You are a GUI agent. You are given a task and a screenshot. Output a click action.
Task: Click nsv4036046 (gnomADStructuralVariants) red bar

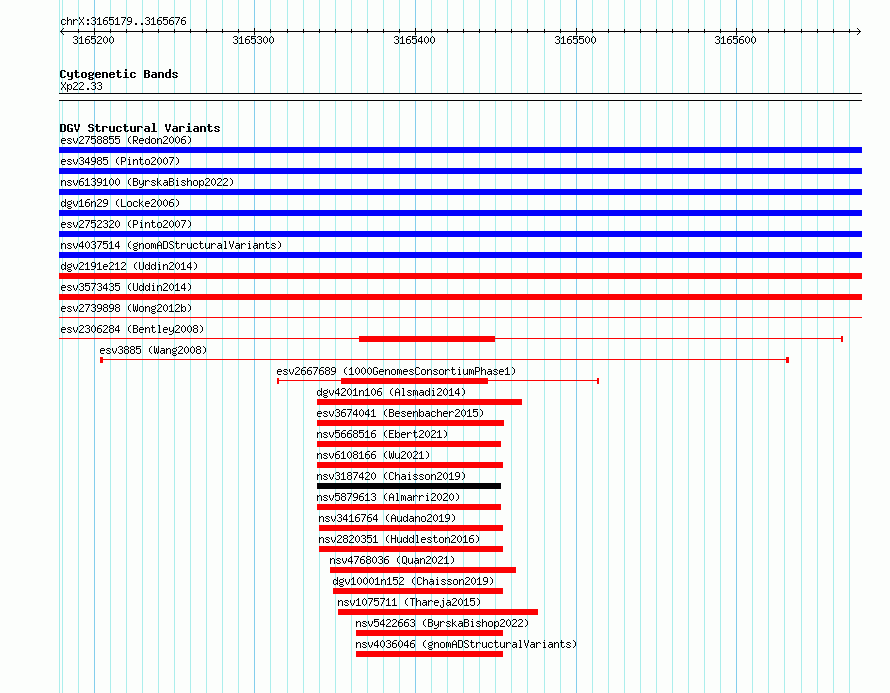(429, 654)
